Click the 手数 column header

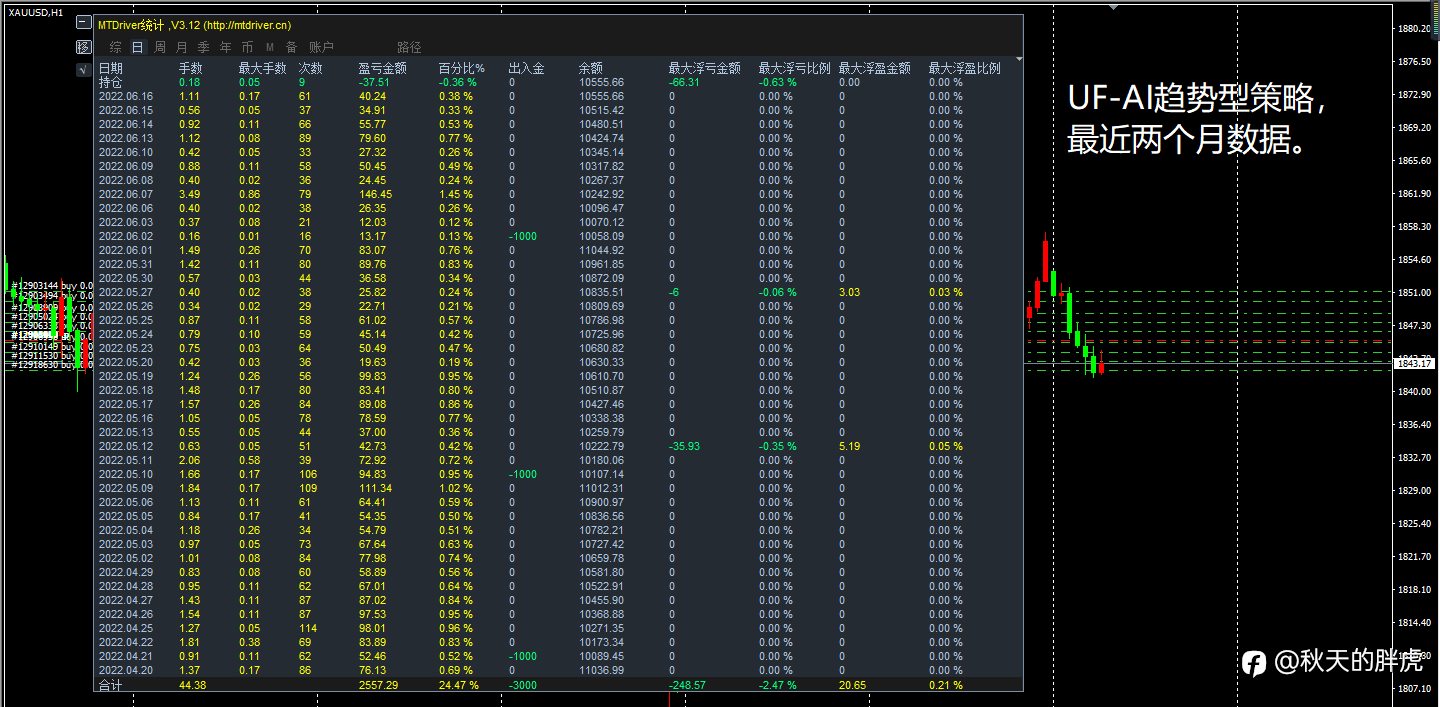pyautogui.click(x=191, y=68)
